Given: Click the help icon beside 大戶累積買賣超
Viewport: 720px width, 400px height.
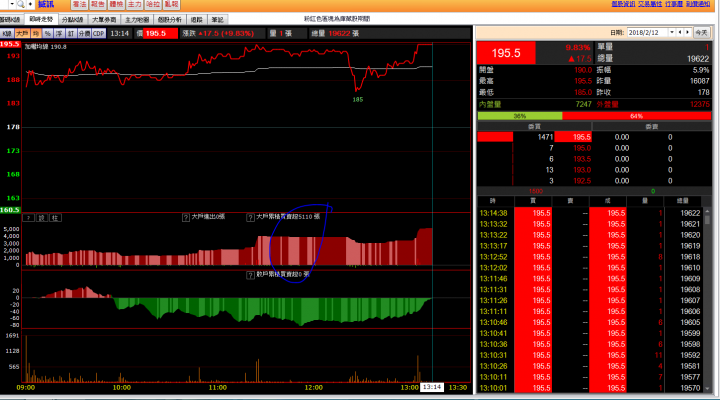Looking at the screenshot, I should click(250, 217).
